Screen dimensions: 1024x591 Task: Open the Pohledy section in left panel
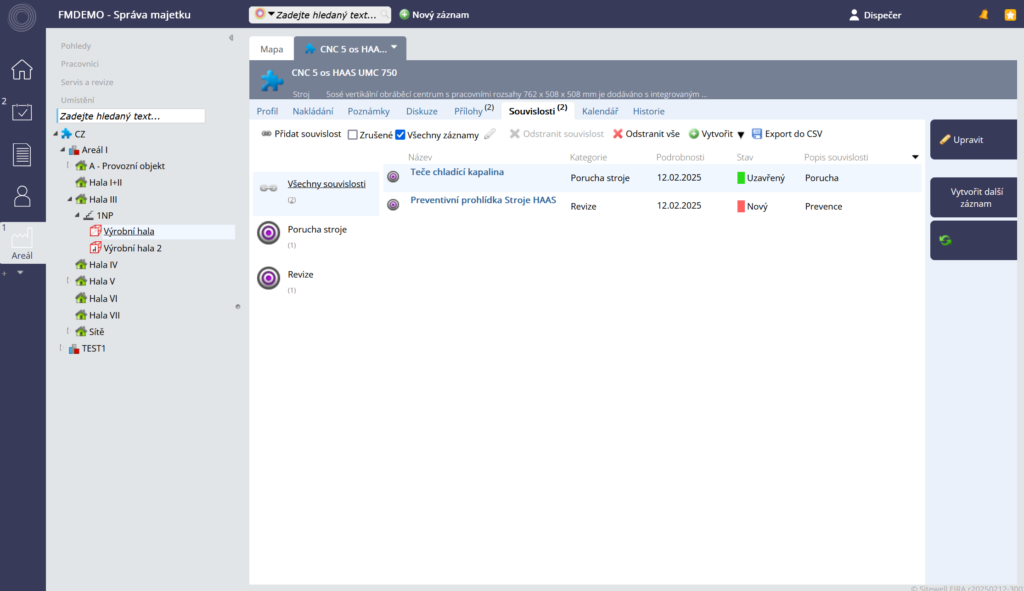76,46
